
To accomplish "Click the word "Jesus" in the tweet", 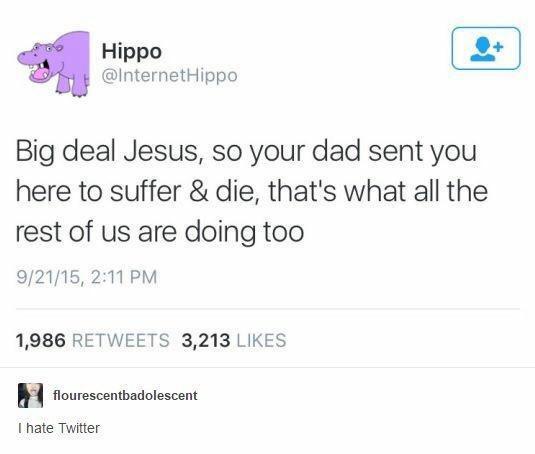I will click(x=161, y=151).
